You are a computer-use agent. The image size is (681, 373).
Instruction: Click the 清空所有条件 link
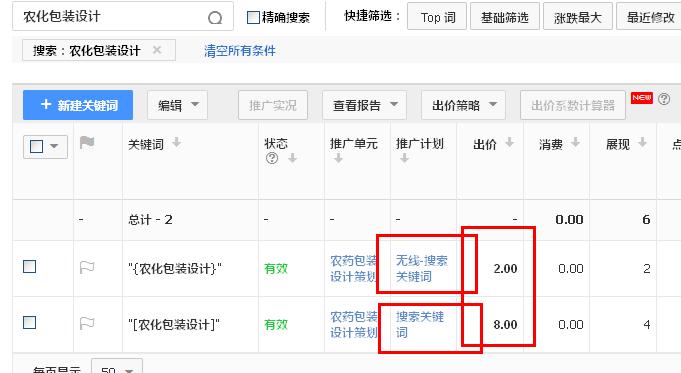(x=240, y=51)
